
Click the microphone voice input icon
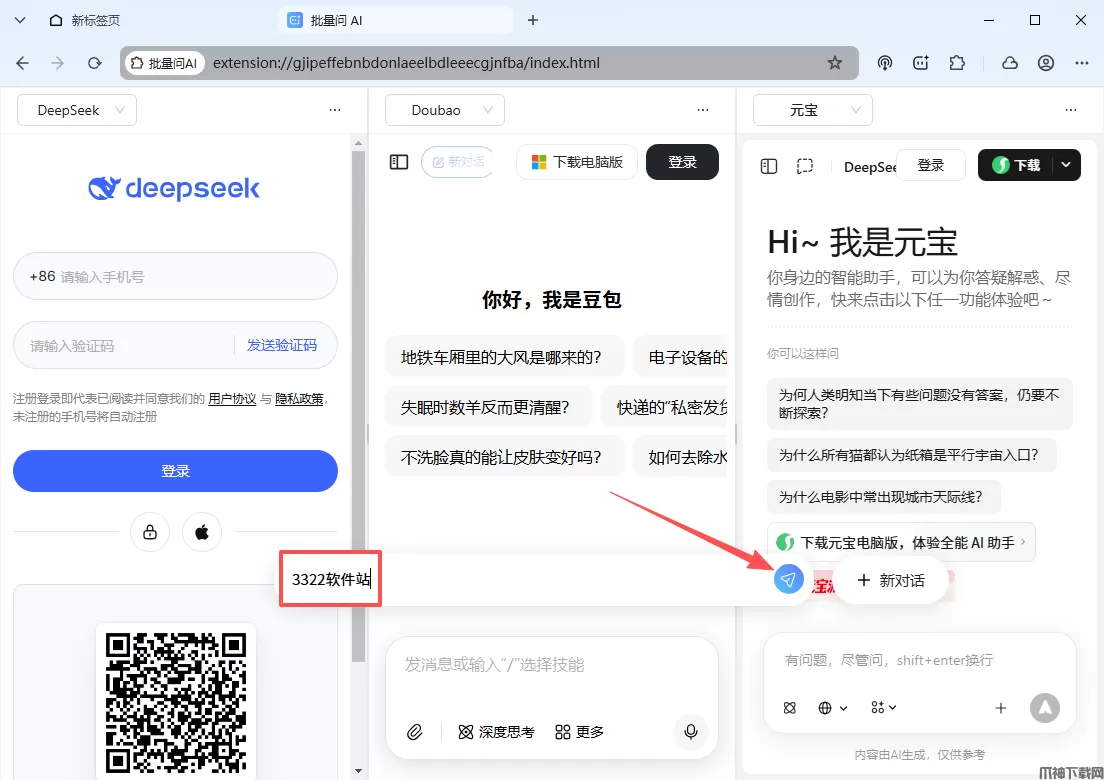pyautogui.click(x=690, y=732)
